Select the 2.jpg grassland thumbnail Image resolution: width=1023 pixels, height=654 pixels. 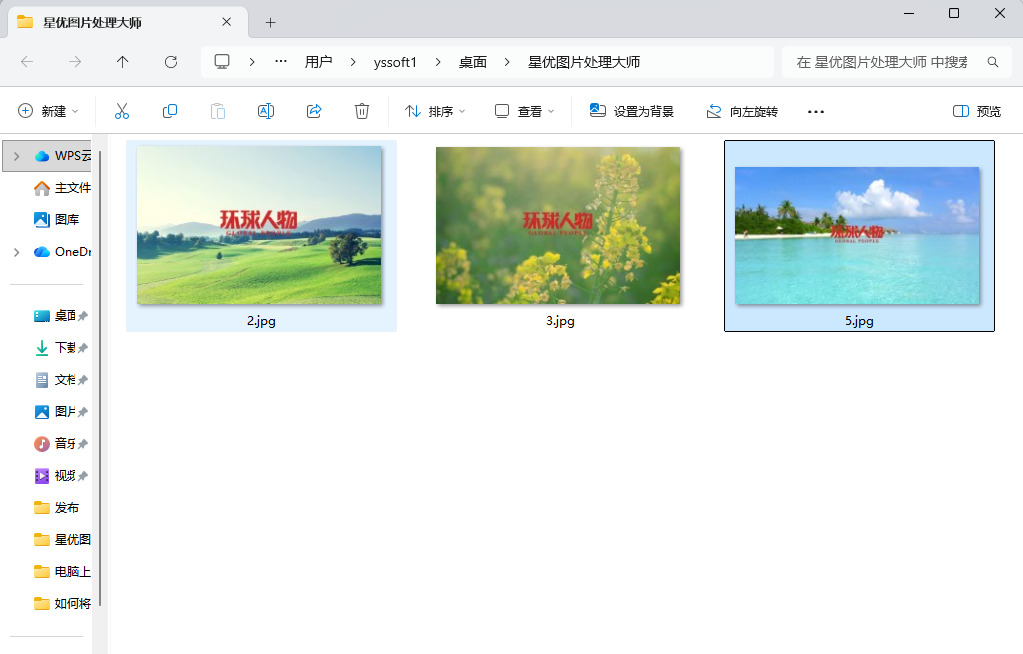tap(259, 225)
